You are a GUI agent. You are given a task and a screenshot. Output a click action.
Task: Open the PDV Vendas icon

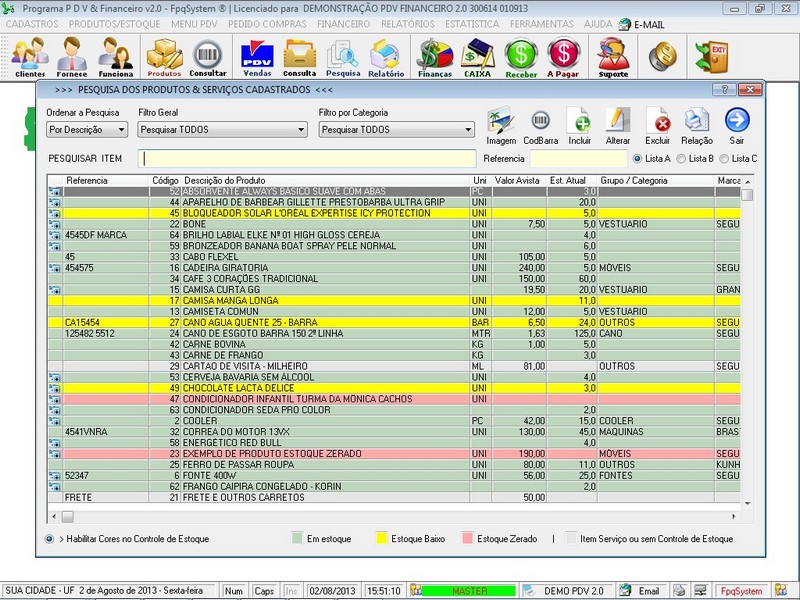tap(257, 56)
